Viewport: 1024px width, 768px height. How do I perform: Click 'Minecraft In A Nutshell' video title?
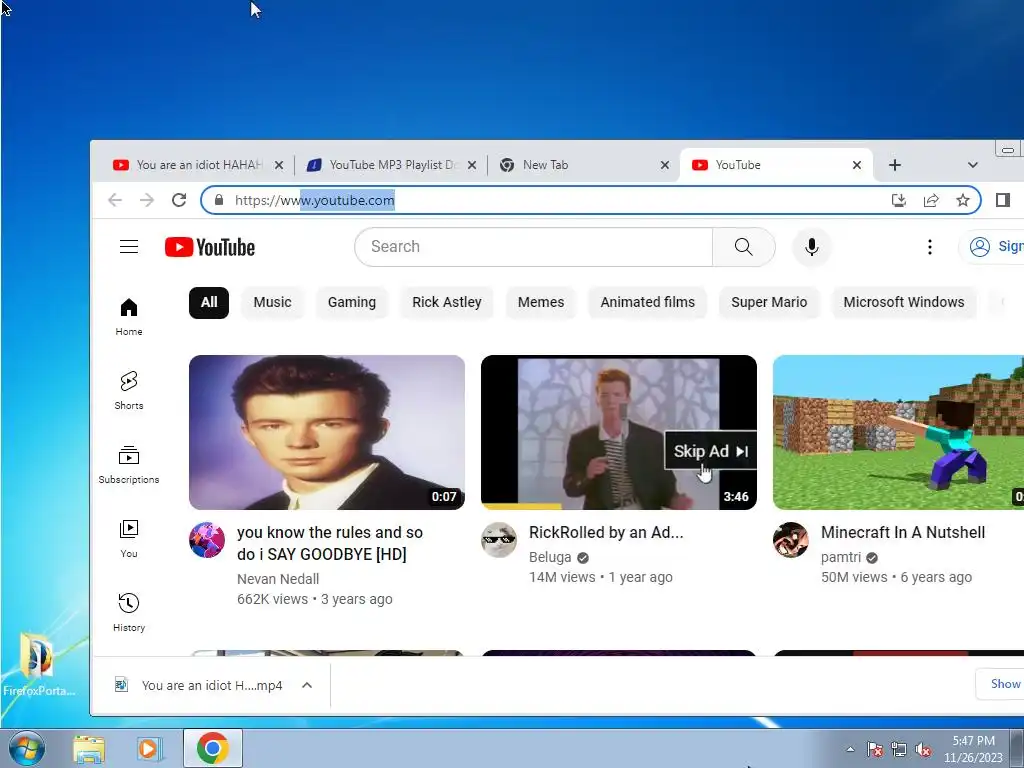pyautogui.click(x=903, y=533)
